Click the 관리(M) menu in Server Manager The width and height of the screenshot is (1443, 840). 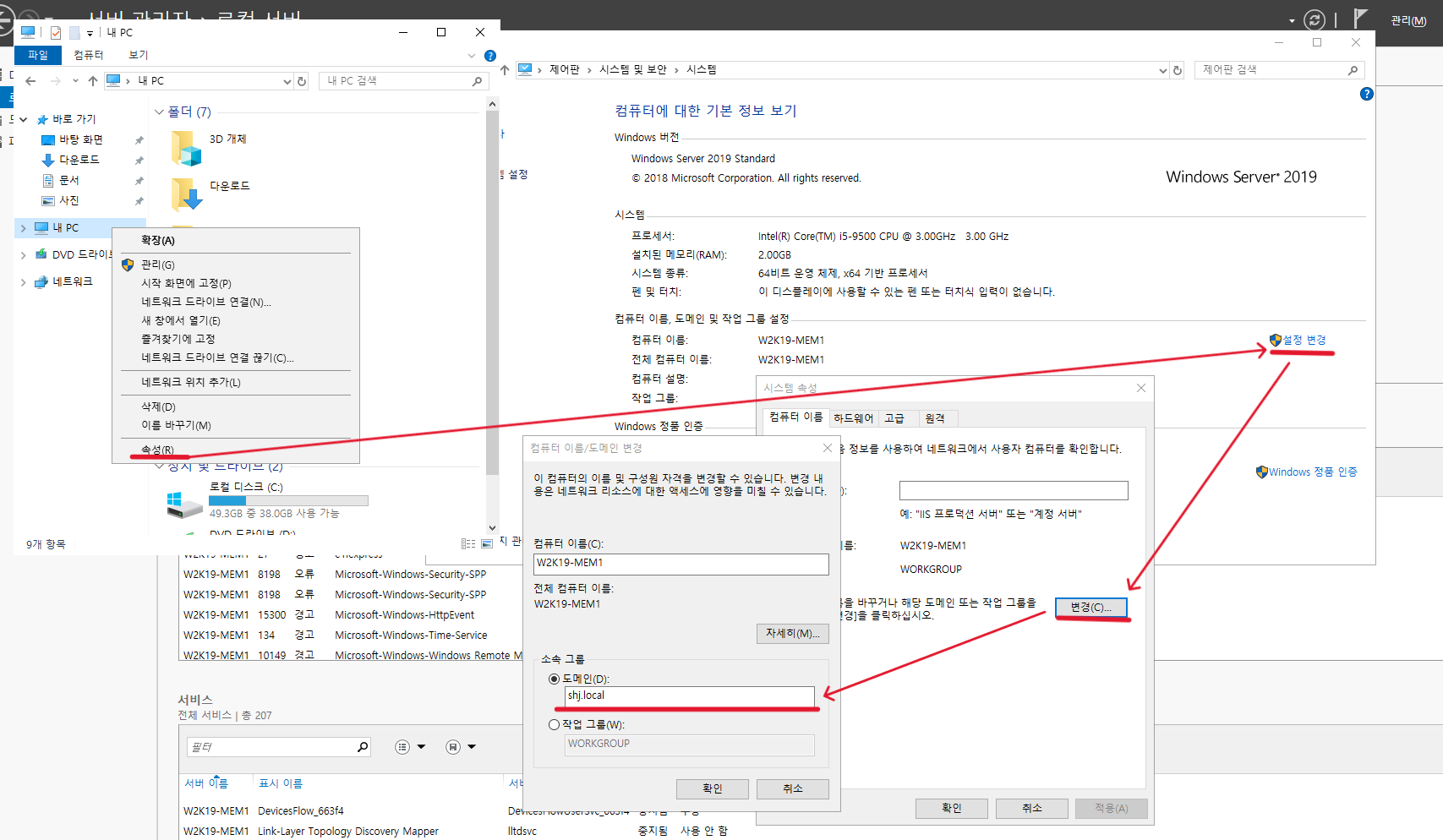click(1408, 20)
